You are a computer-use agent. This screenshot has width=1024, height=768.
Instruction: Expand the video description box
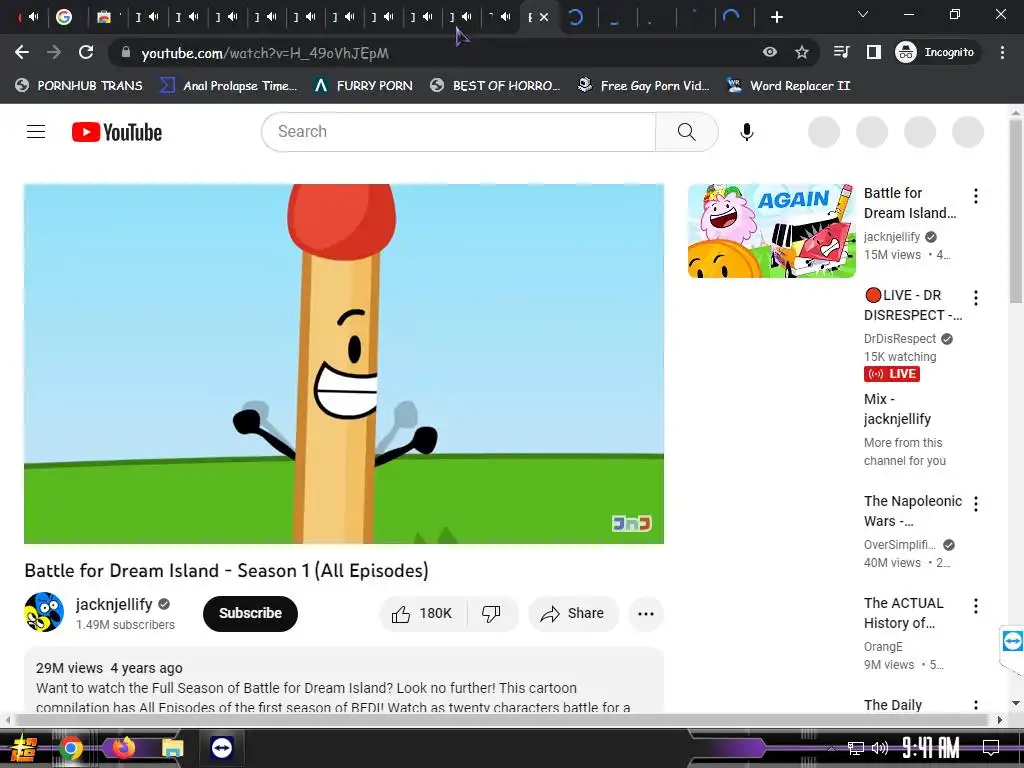344,682
